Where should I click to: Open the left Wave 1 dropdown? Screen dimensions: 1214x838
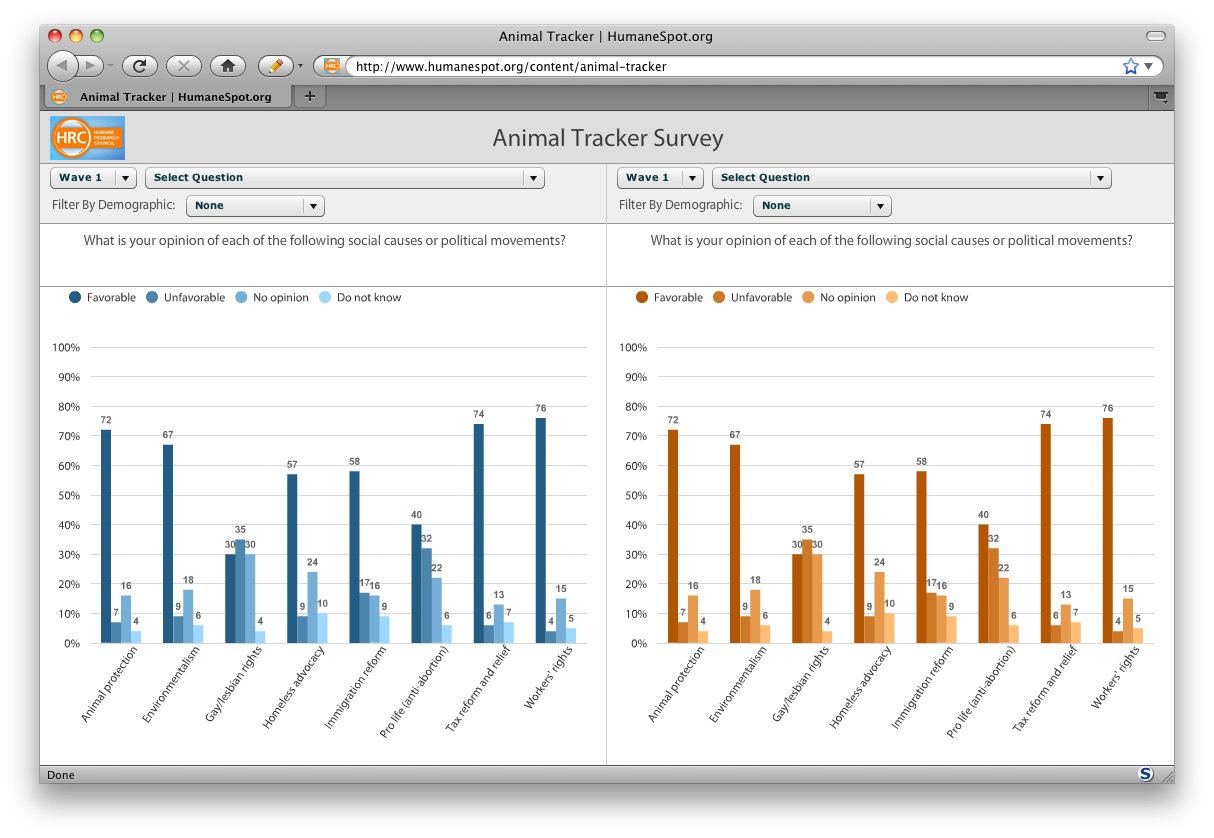coord(93,178)
